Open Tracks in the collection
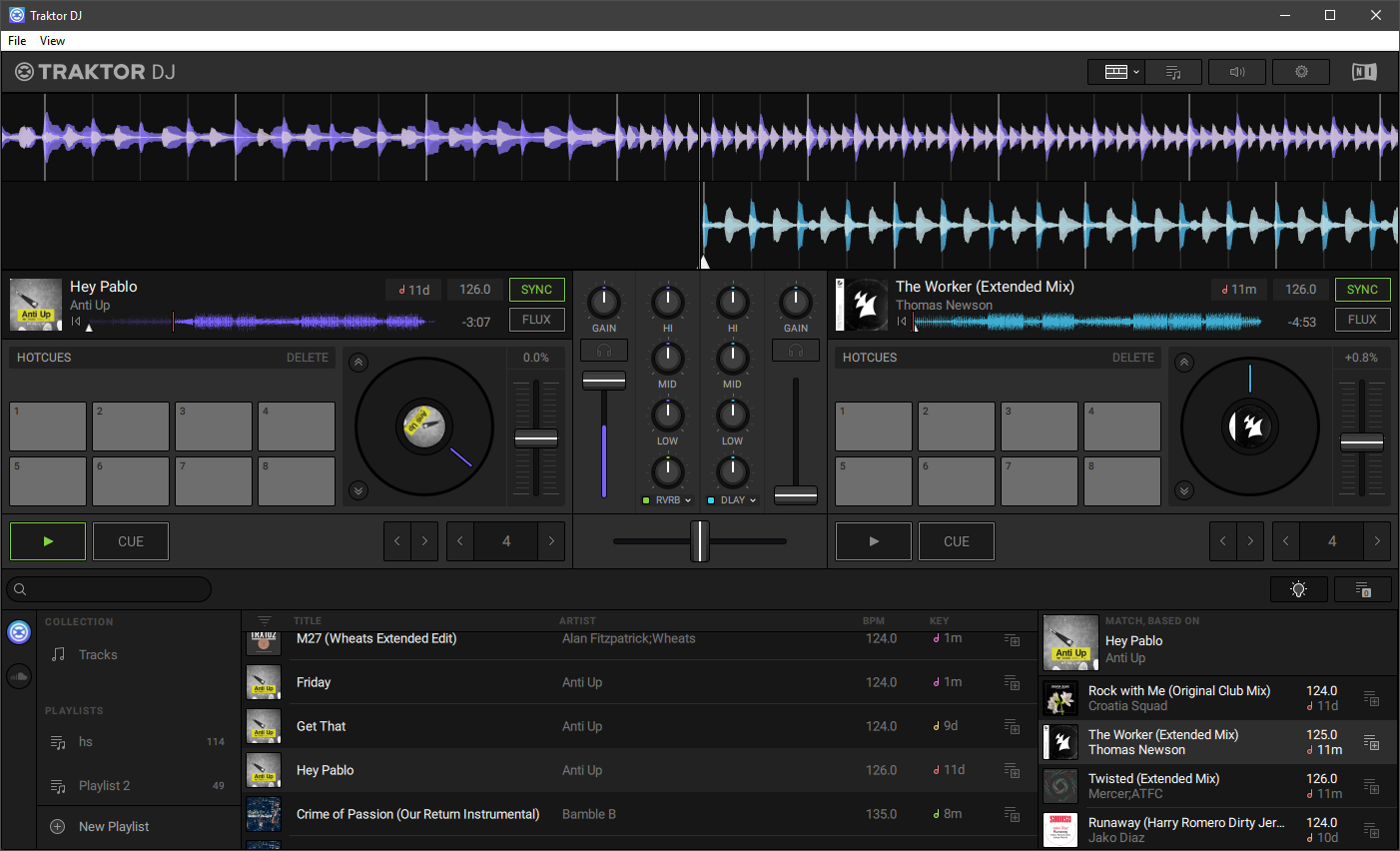Viewport: 1400px width, 851px height. (x=139, y=655)
